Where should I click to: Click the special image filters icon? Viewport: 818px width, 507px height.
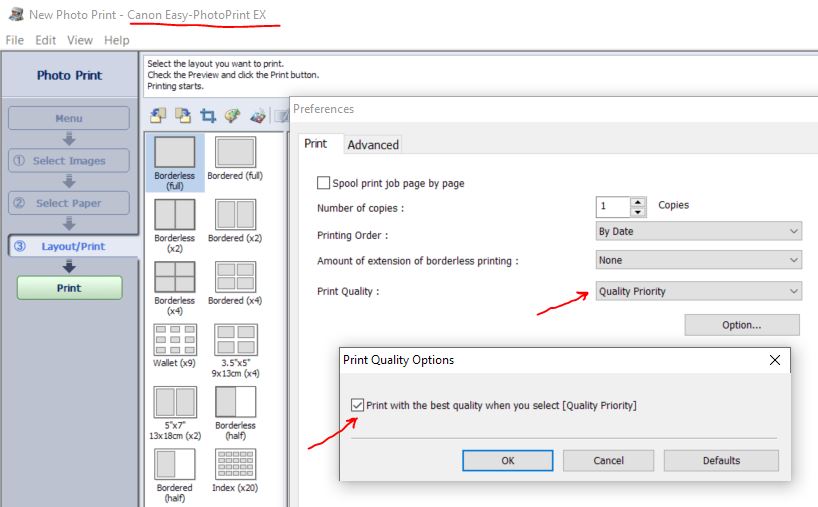(258, 116)
